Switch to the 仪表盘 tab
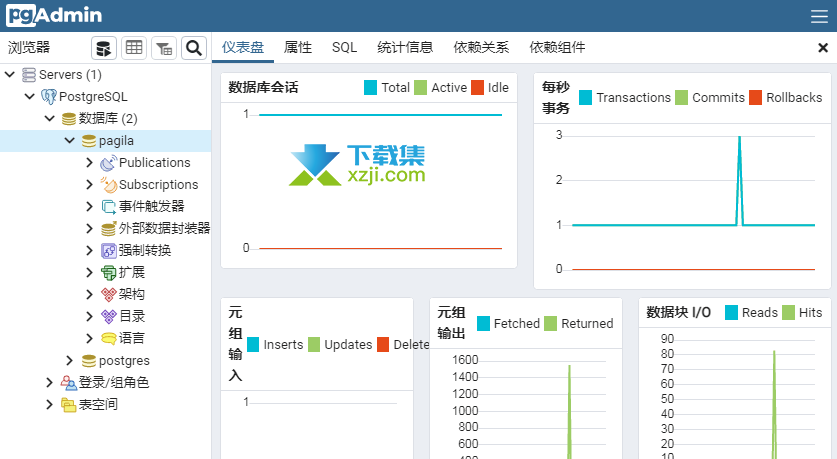Screen dimensions: 837x459 coord(243,48)
